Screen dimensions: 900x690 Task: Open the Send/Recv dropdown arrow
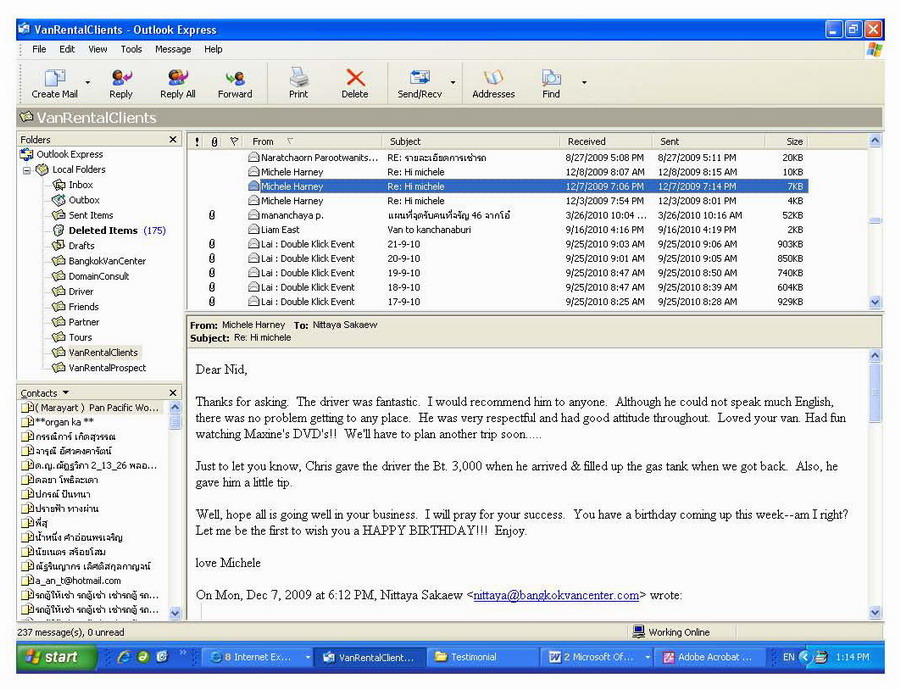[453, 83]
